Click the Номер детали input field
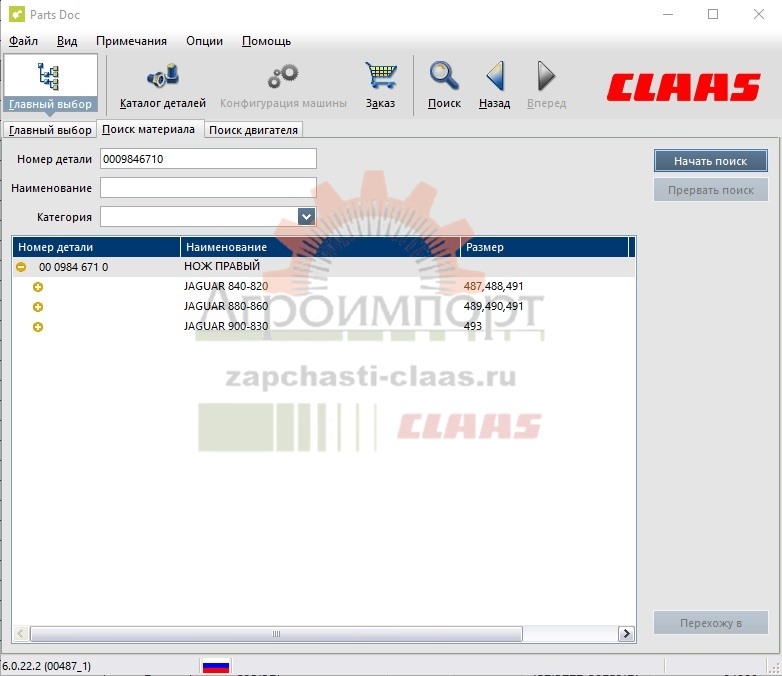The image size is (782, 676). coord(208,159)
